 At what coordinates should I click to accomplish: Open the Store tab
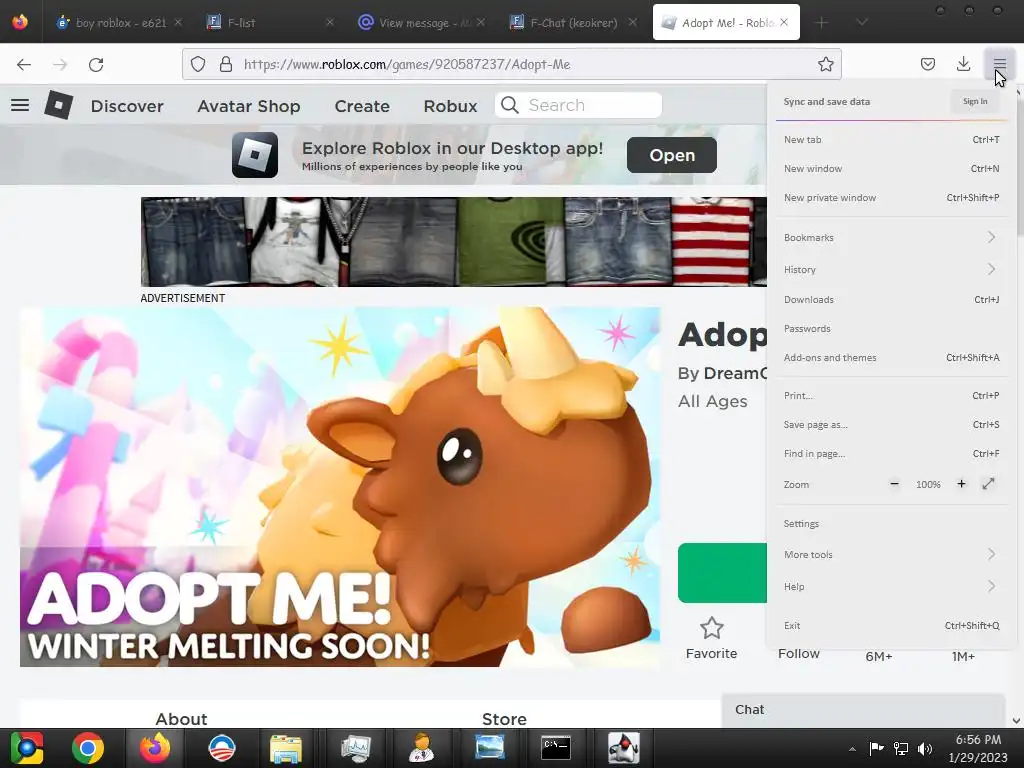[x=504, y=718]
